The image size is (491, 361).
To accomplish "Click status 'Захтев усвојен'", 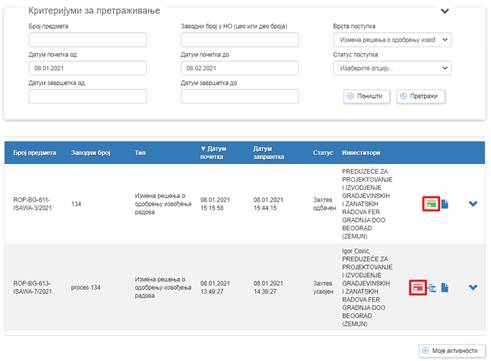I will click(x=323, y=287).
